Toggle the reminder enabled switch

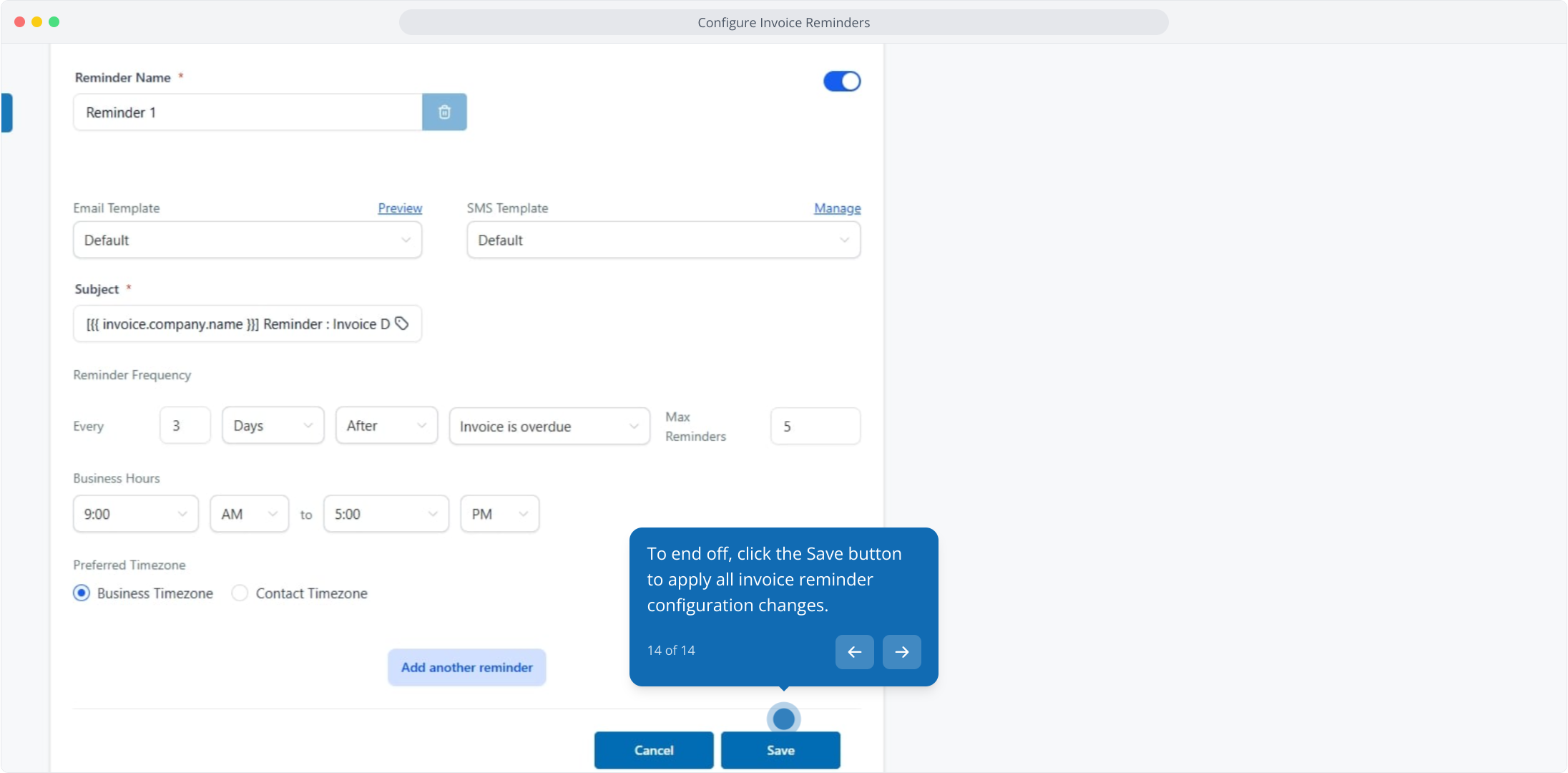pos(842,81)
